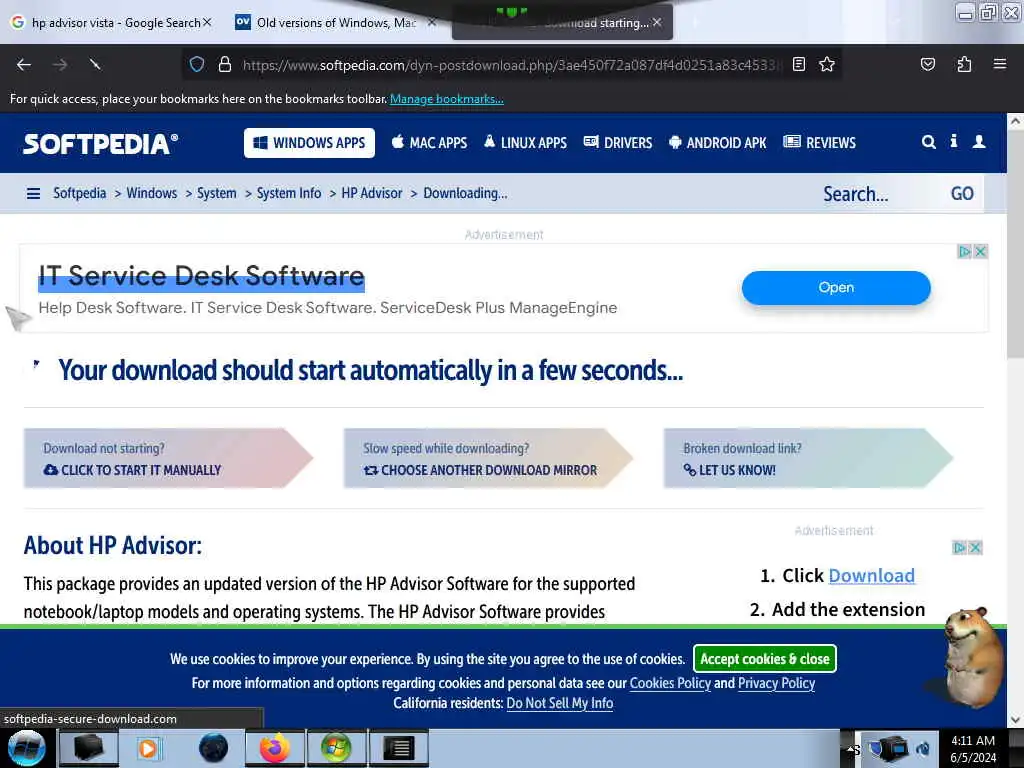This screenshot has height=768, width=1024.
Task: Click Do Not Sell My Info link
Action: click(x=560, y=703)
